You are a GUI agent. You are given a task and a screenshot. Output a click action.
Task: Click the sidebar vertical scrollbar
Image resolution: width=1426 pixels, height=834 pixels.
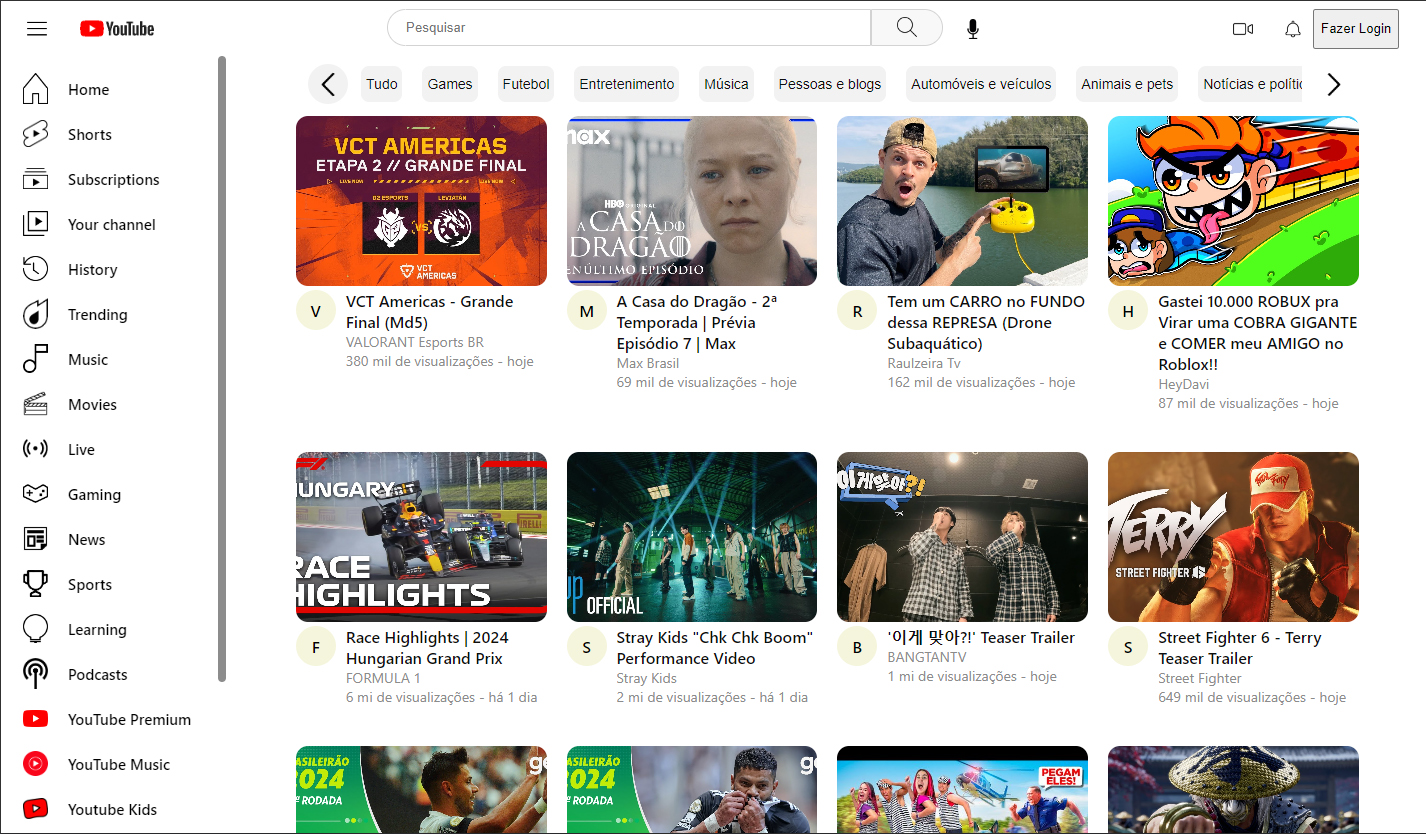(x=222, y=369)
